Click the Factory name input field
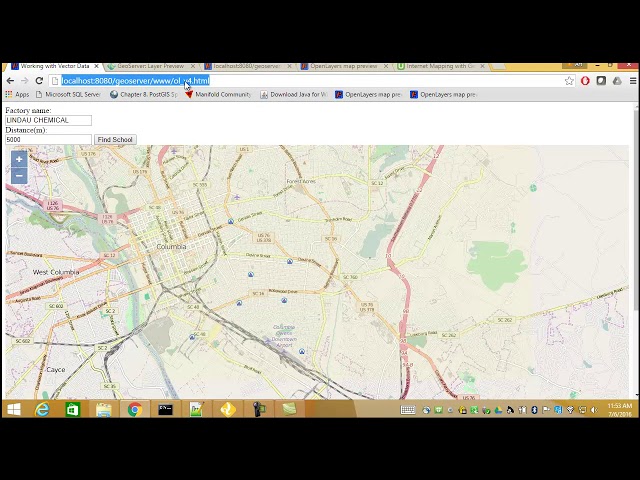Viewport: 640px width, 480px height. pyautogui.click(x=48, y=120)
